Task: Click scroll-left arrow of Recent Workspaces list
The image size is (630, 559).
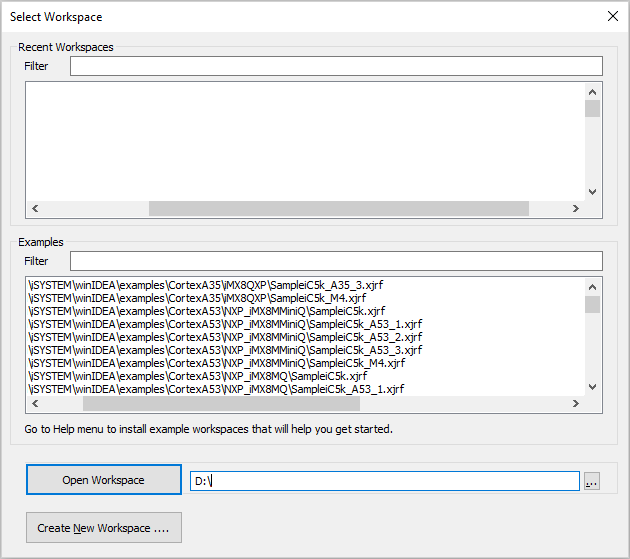Action: click(x=34, y=209)
